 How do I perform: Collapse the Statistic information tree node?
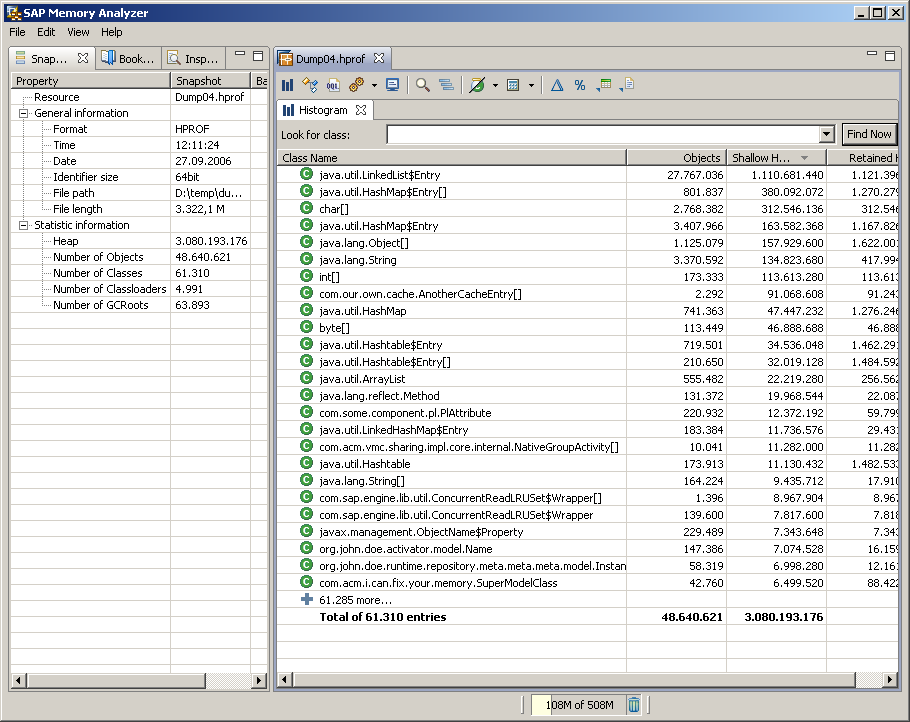(23, 225)
